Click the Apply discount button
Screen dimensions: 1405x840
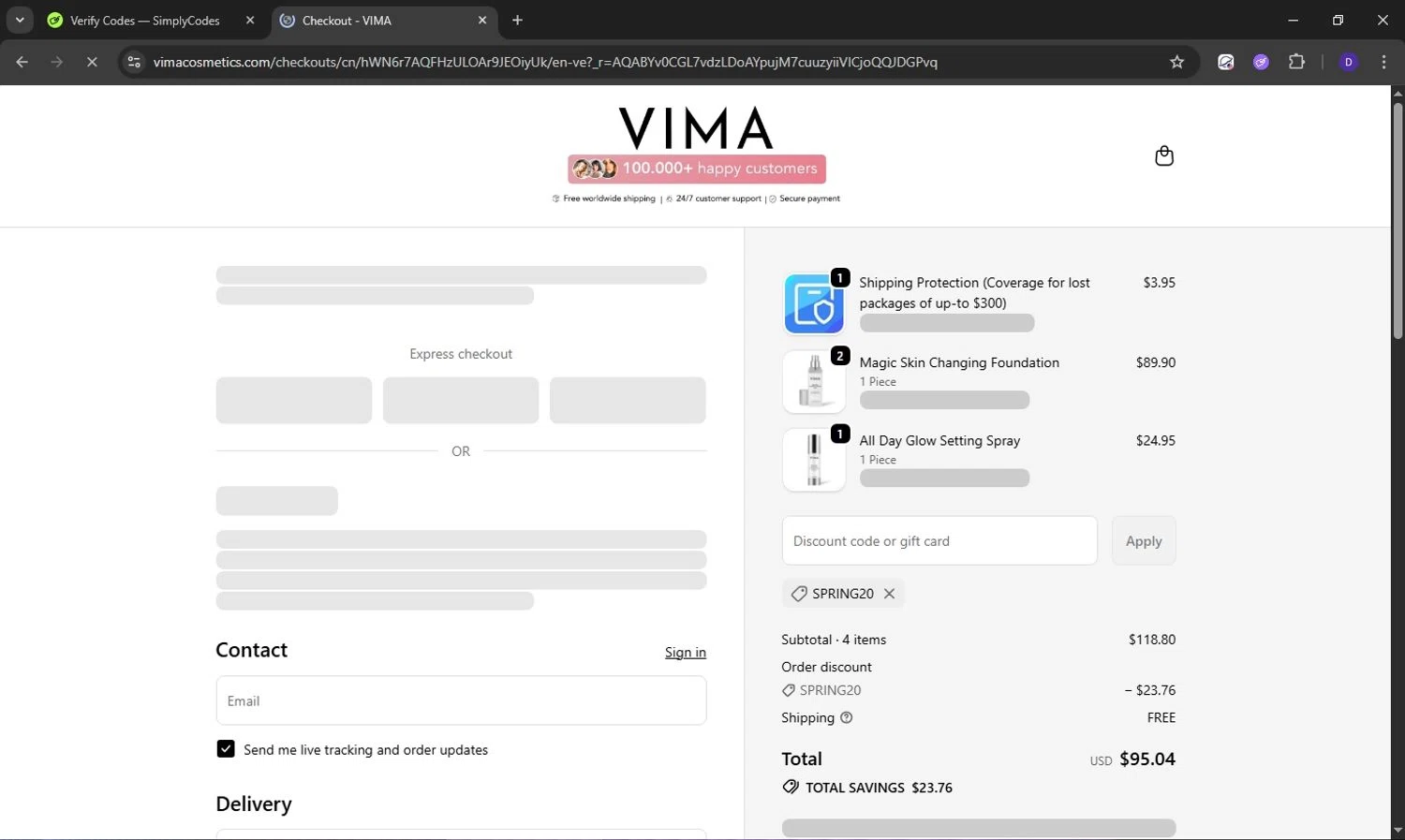pos(1144,541)
